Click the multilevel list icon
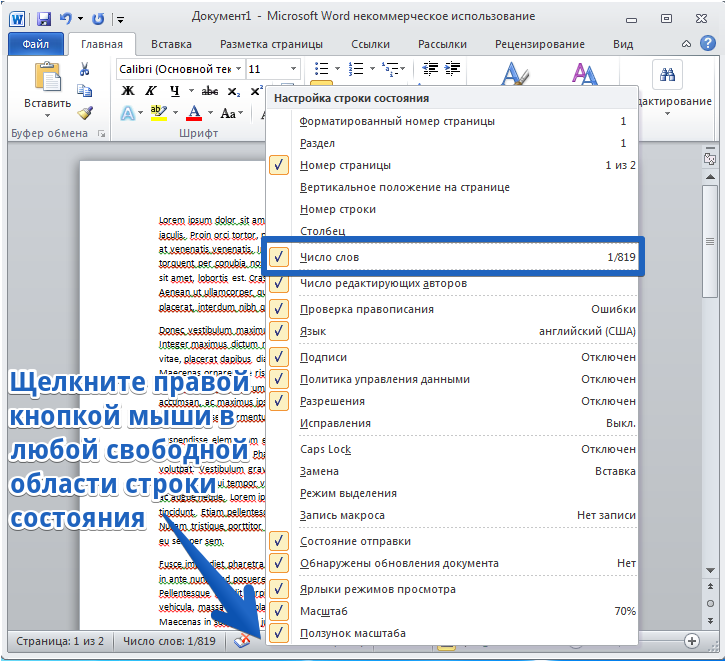Viewport: 726px width, 662px height. (390, 69)
